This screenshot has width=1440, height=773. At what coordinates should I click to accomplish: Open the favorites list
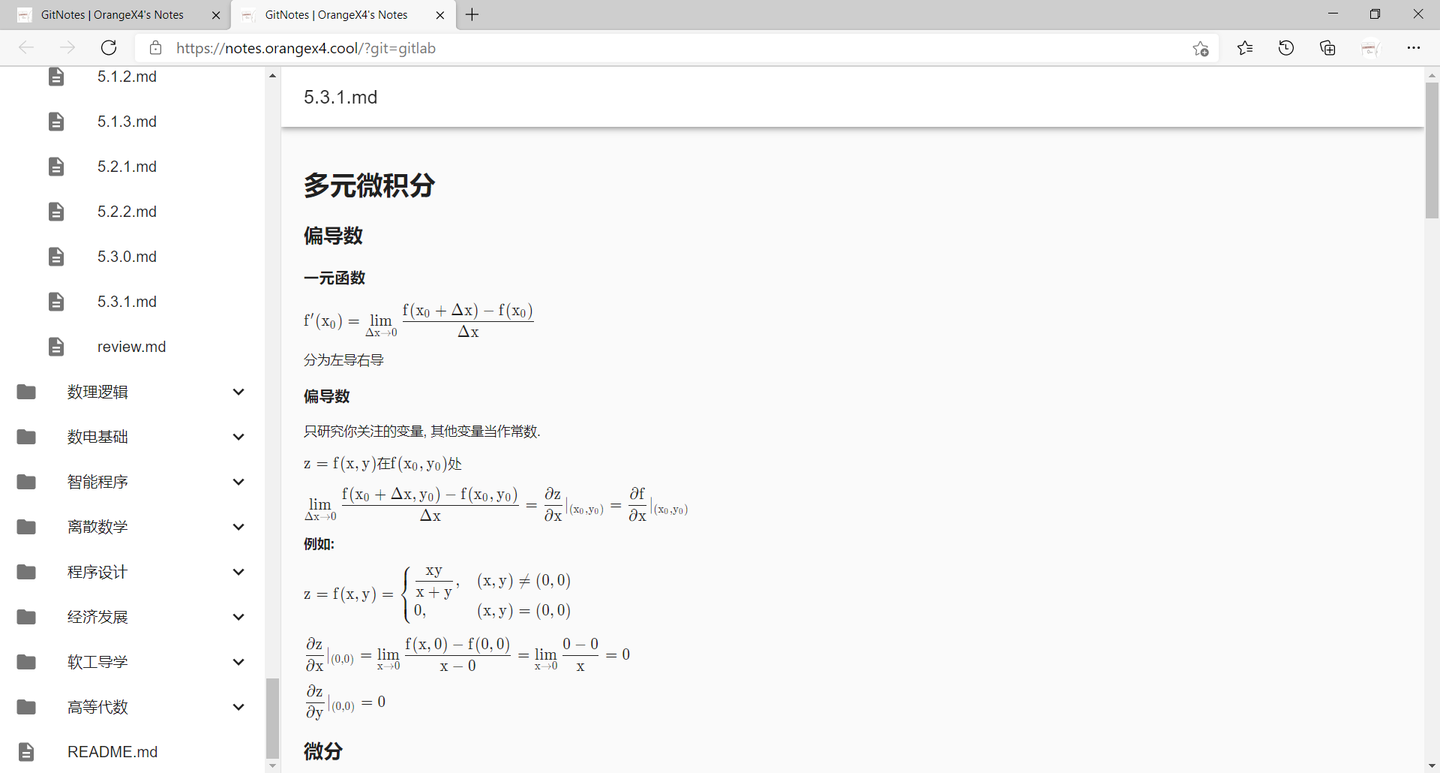pos(1244,47)
